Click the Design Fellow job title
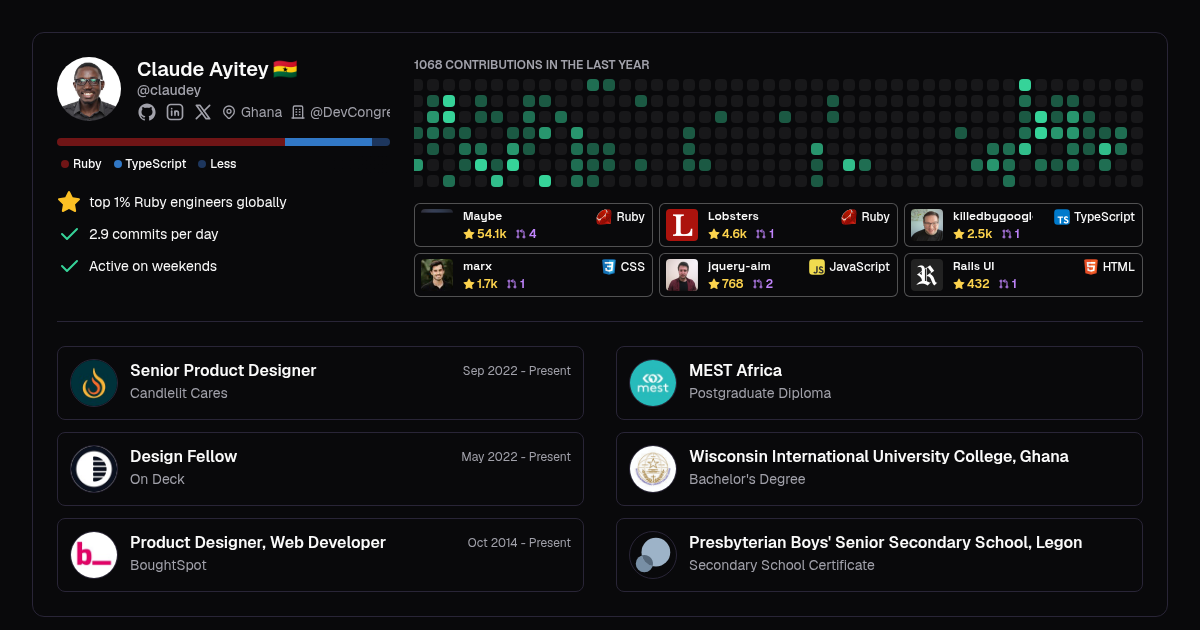1200x630 pixels. (x=184, y=456)
